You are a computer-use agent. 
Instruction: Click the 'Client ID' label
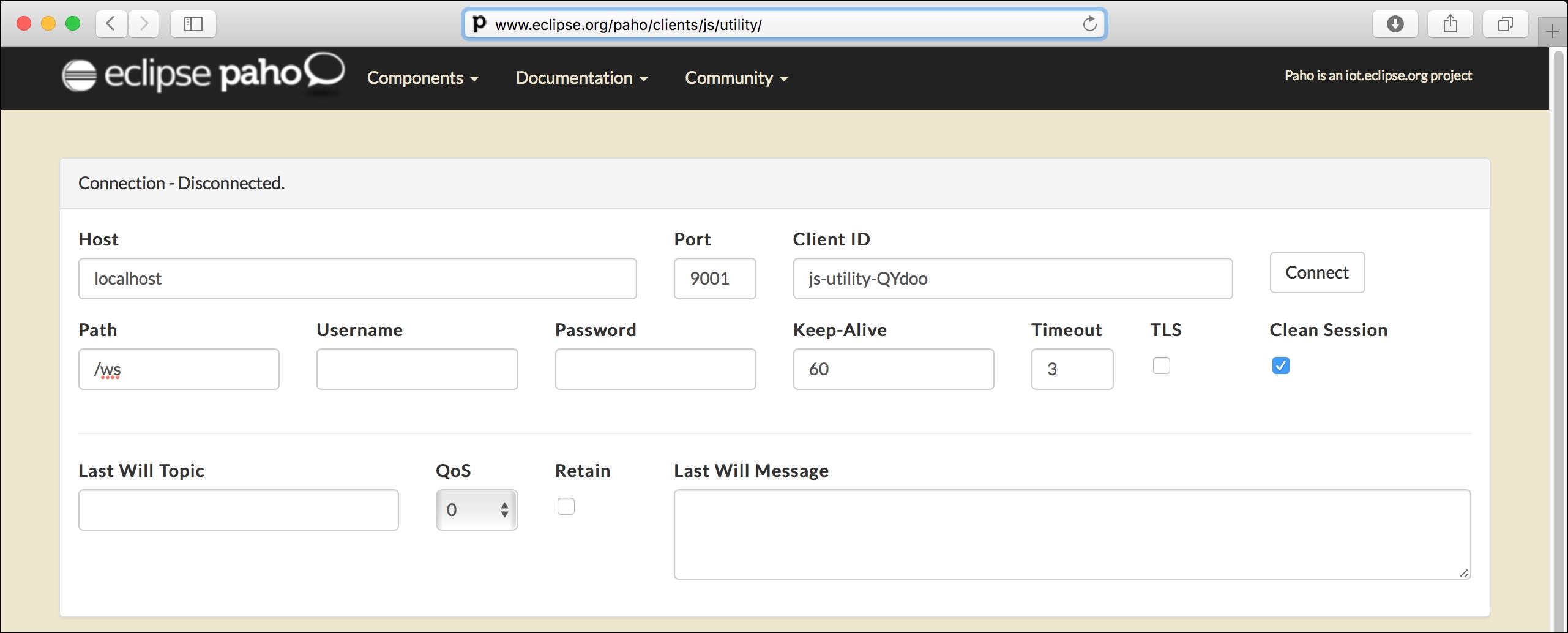tap(831, 239)
